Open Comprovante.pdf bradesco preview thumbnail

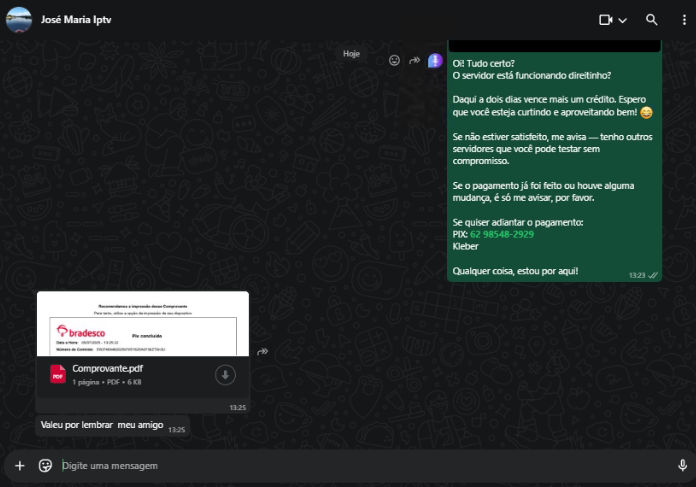coord(142,324)
